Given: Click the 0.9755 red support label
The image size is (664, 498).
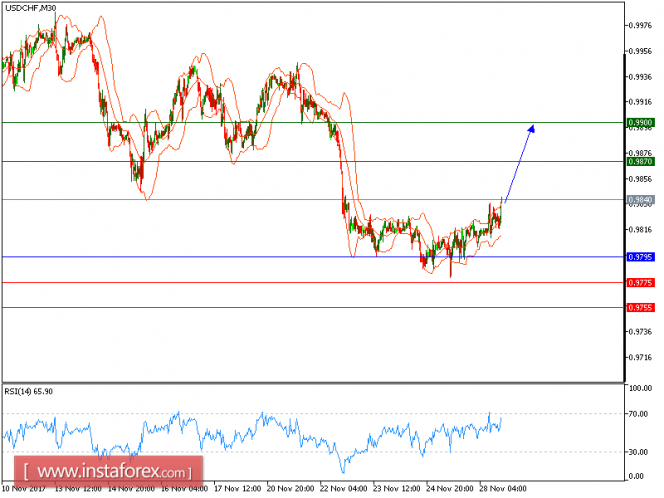Looking at the screenshot, I should [x=640, y=307].
